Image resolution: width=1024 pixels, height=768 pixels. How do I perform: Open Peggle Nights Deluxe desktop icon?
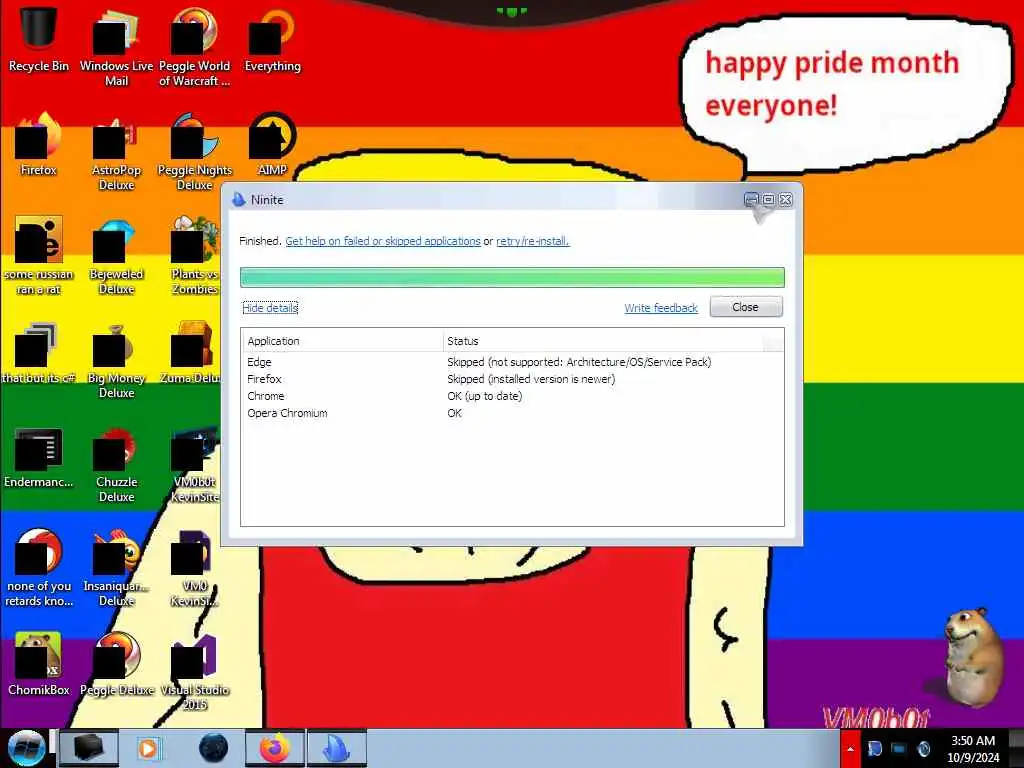point(195,152)
